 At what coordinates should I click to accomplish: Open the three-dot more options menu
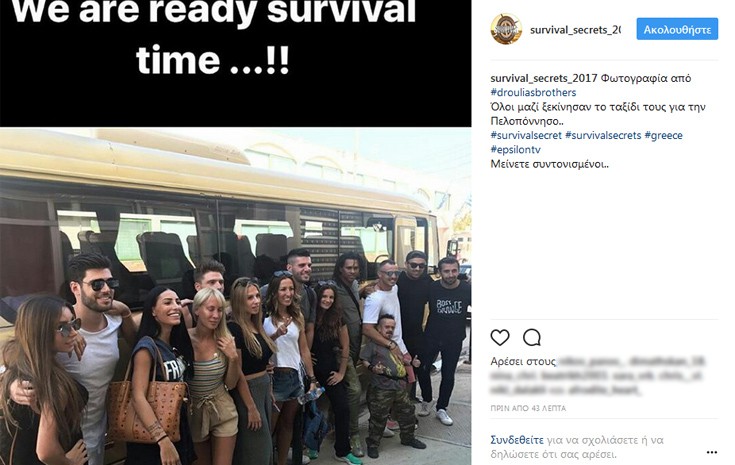point(712,452)
